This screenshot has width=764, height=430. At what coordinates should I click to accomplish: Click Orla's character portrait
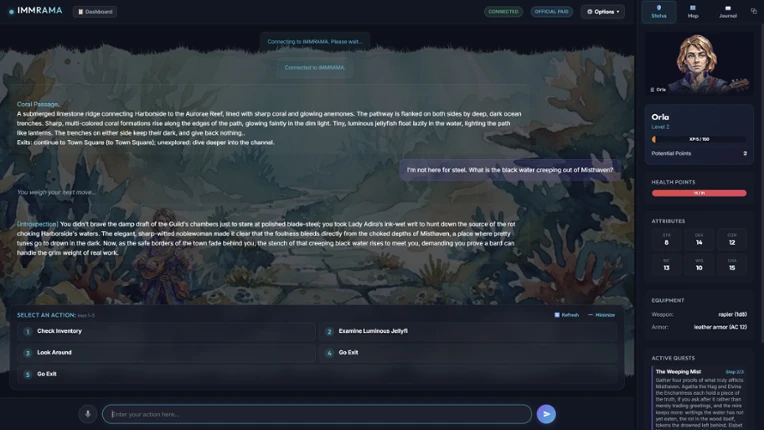click(x=699, y=63)
